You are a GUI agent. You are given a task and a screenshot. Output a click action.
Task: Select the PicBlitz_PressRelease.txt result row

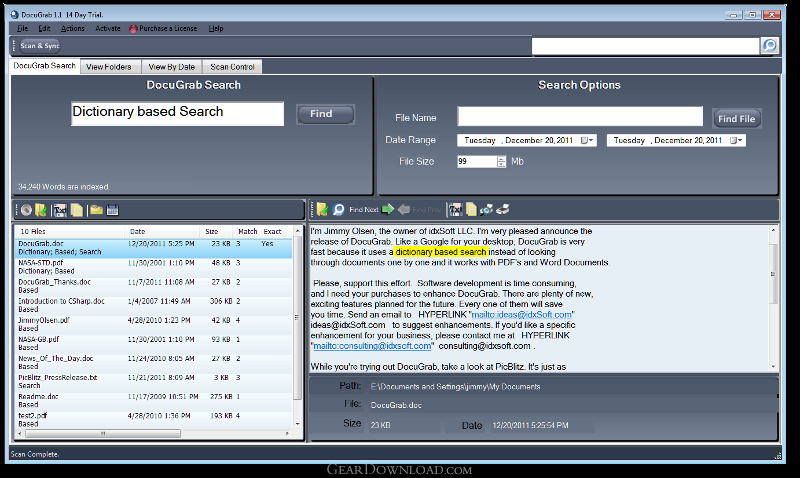tap(154, 382)
